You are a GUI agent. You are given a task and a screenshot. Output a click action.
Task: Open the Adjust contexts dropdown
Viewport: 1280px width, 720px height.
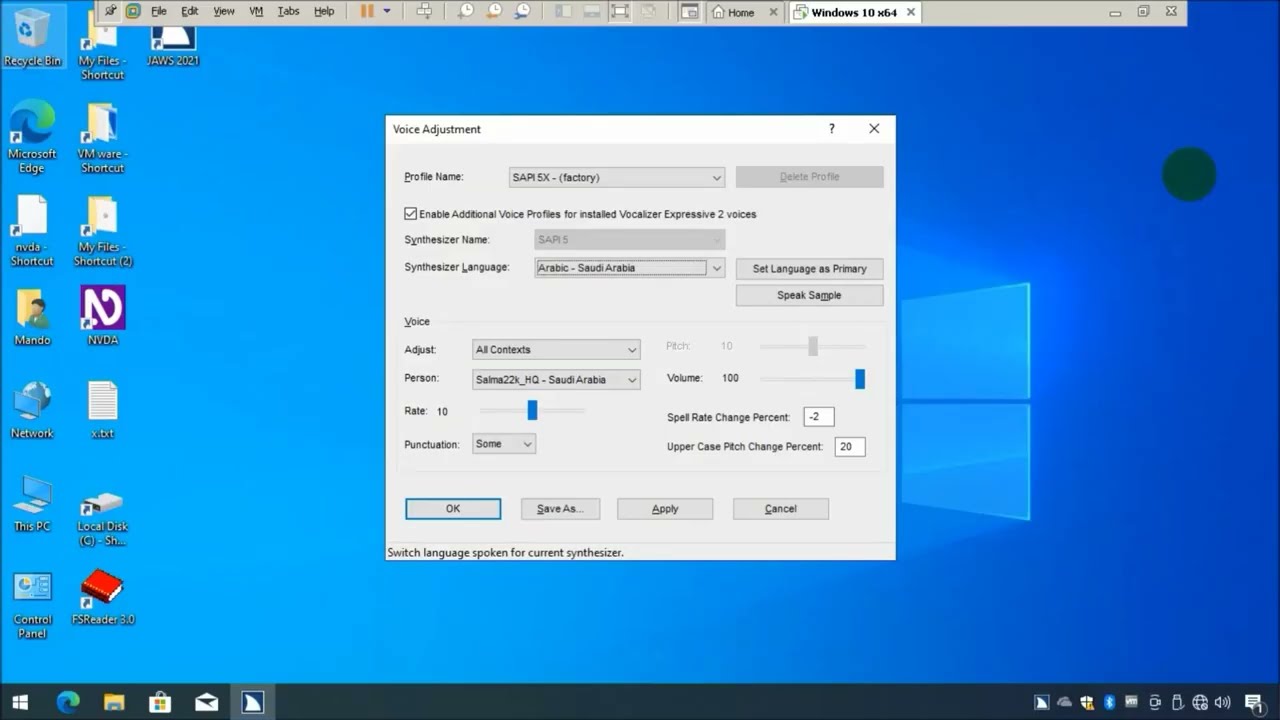point(556,350)
